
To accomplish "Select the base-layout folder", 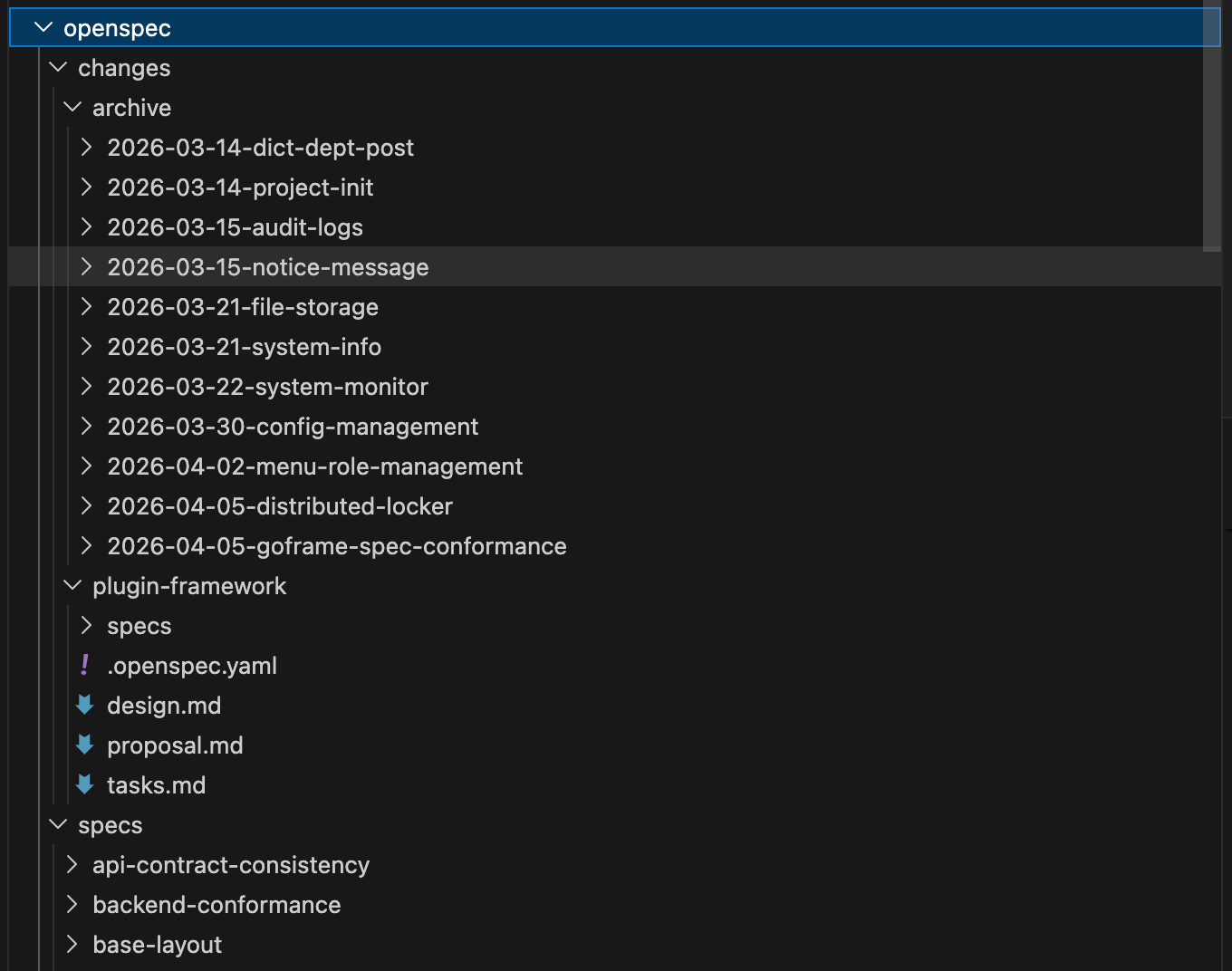I will click(x=157, y=945).
